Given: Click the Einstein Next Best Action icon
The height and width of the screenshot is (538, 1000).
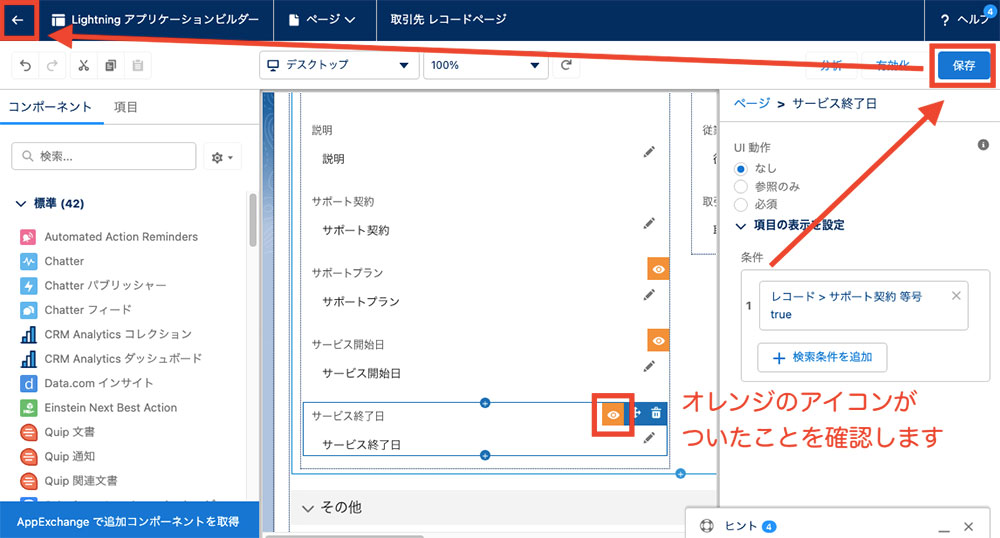Looking at the screenshot, I should tap(28, 408).
